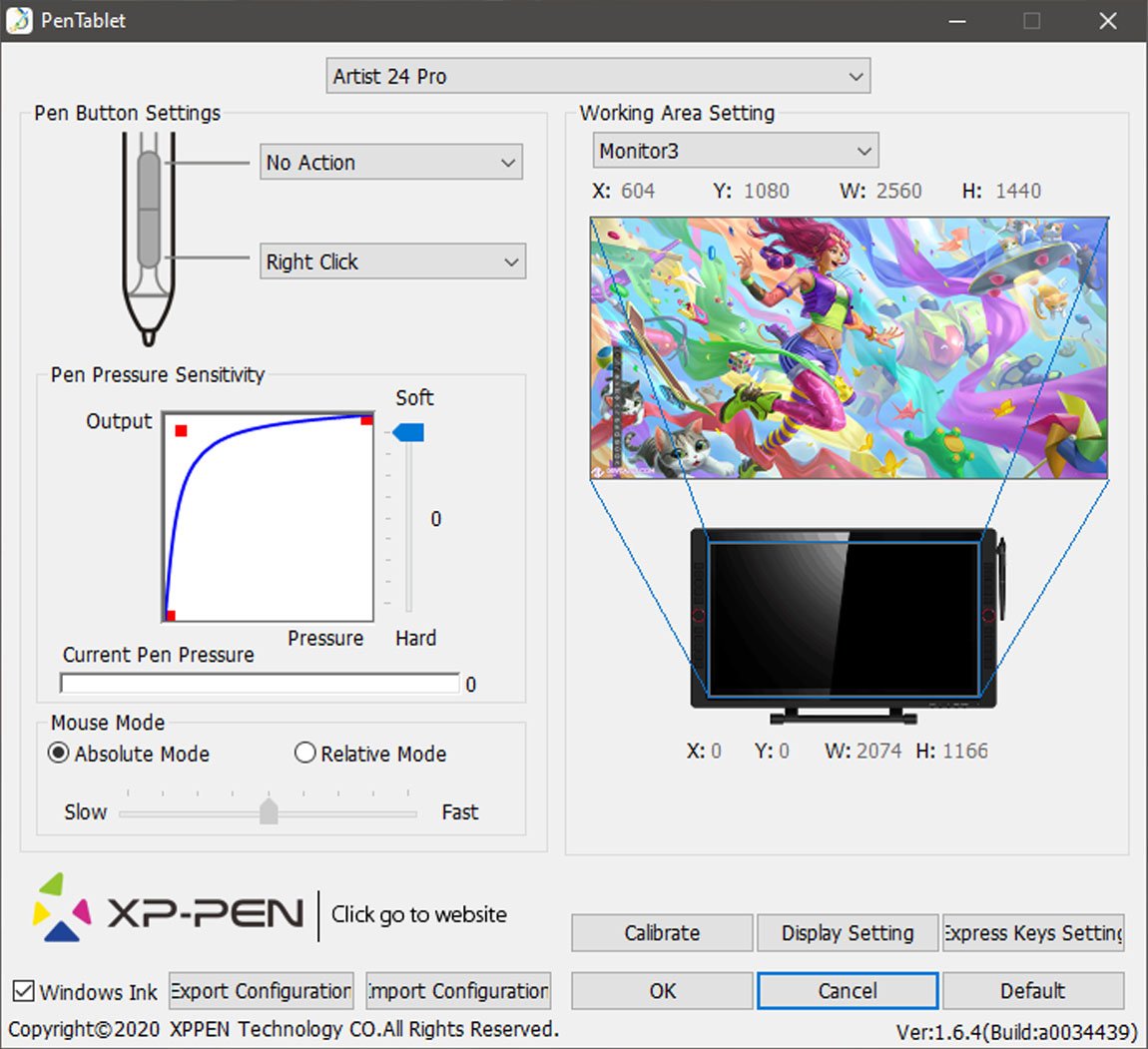Select the bottom-left red pressure curve handle

click(170, 615)
